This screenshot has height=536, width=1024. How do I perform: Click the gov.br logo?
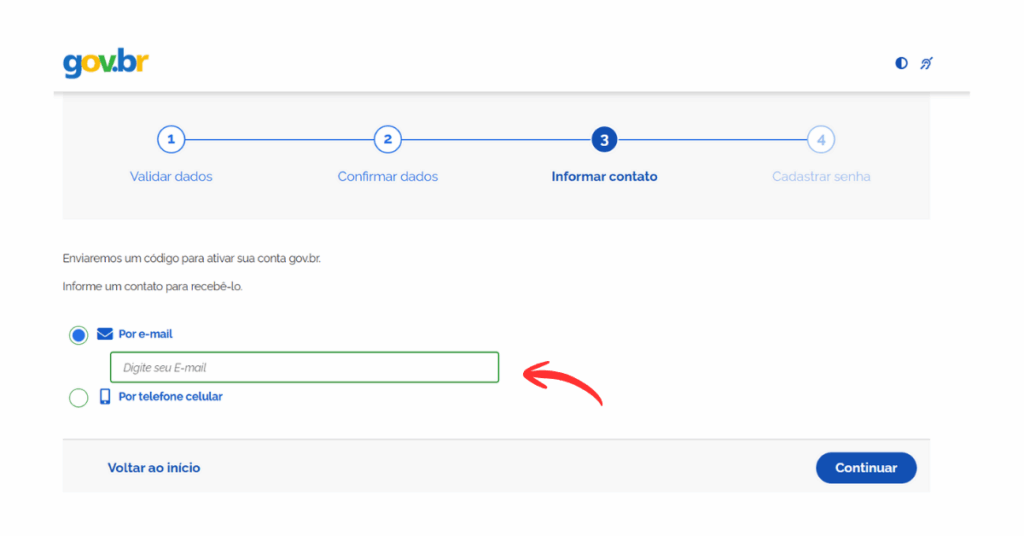click(106, 63)
